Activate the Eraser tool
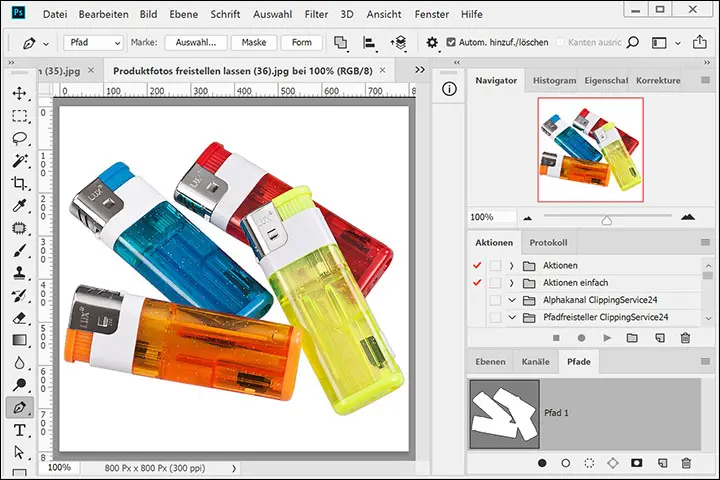 click(x=19, y=318)
